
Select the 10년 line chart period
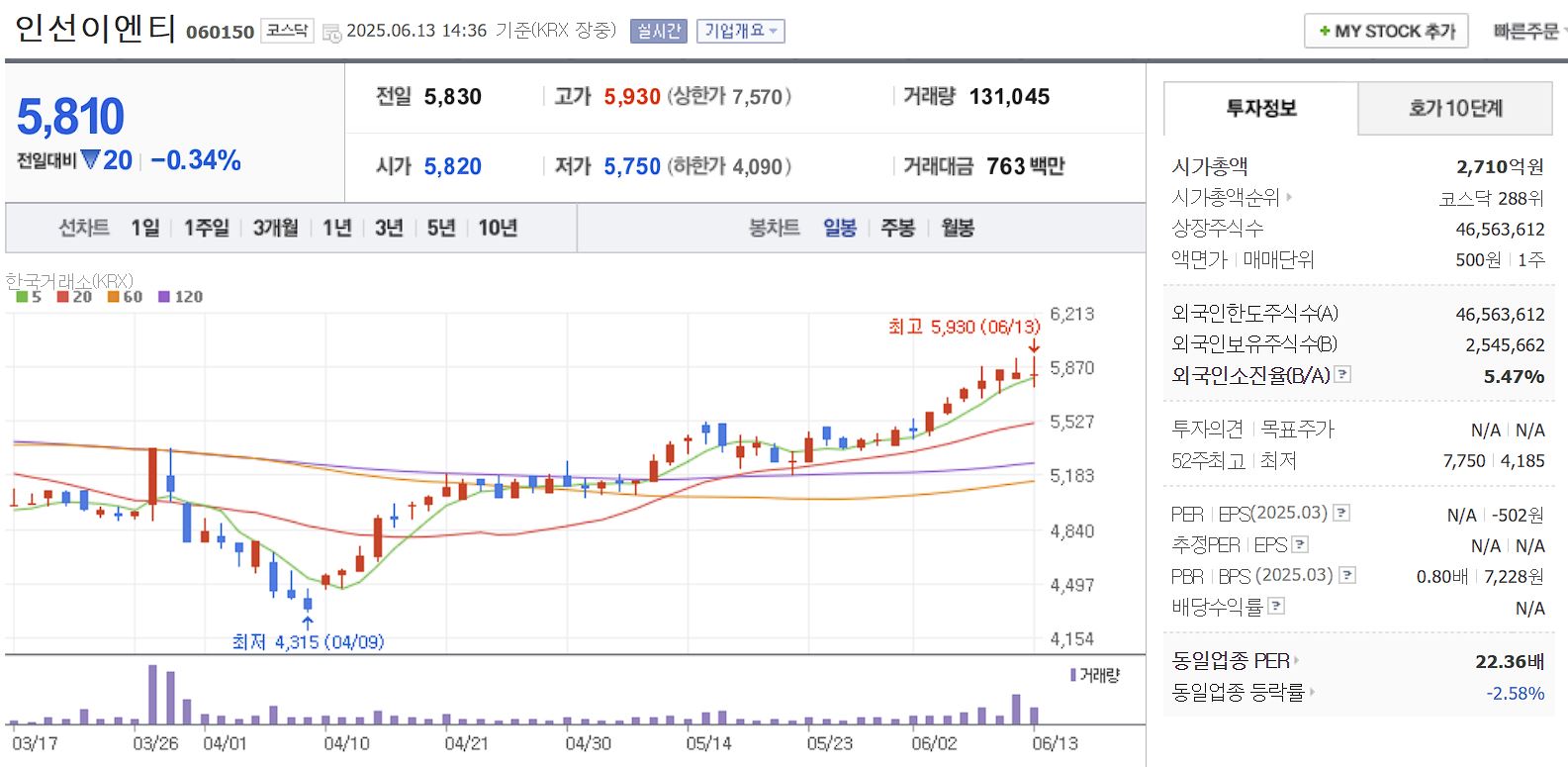click(498, 229)
